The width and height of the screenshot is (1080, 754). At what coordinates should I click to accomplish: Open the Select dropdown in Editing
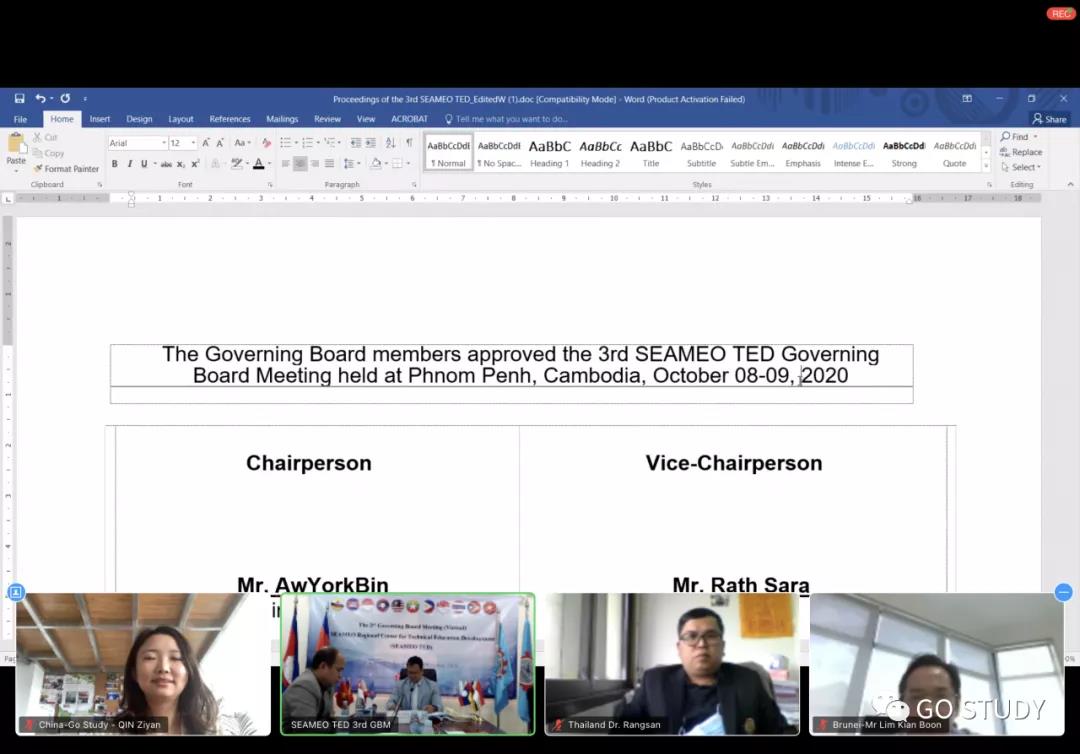[x=1021, y=167]
